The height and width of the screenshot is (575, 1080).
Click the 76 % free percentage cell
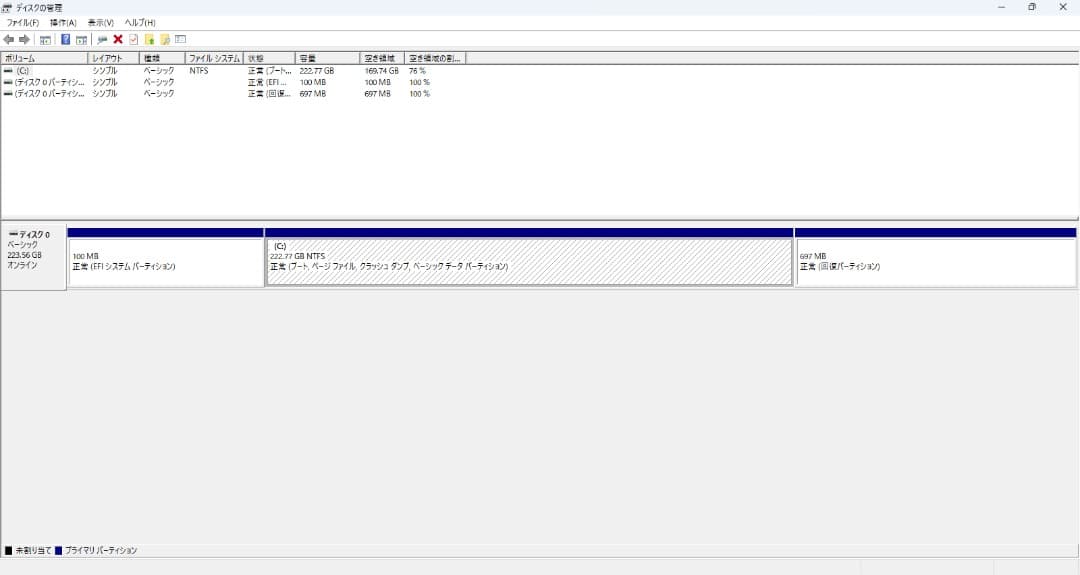tap(417, 71)
